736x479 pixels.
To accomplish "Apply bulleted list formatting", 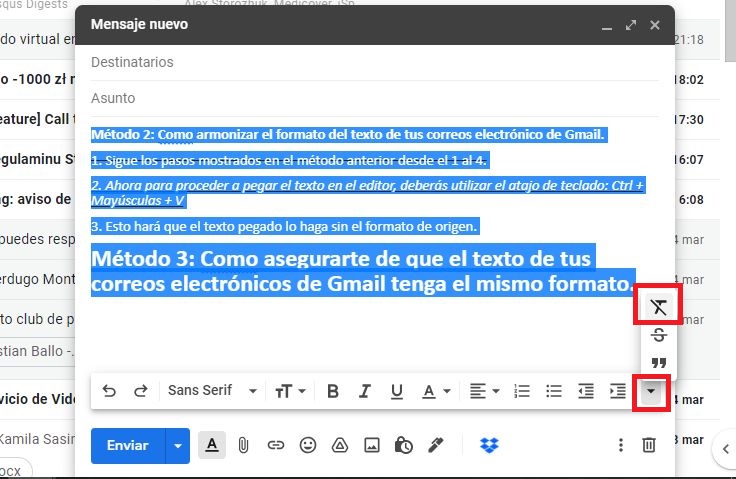I will [554, 391].
